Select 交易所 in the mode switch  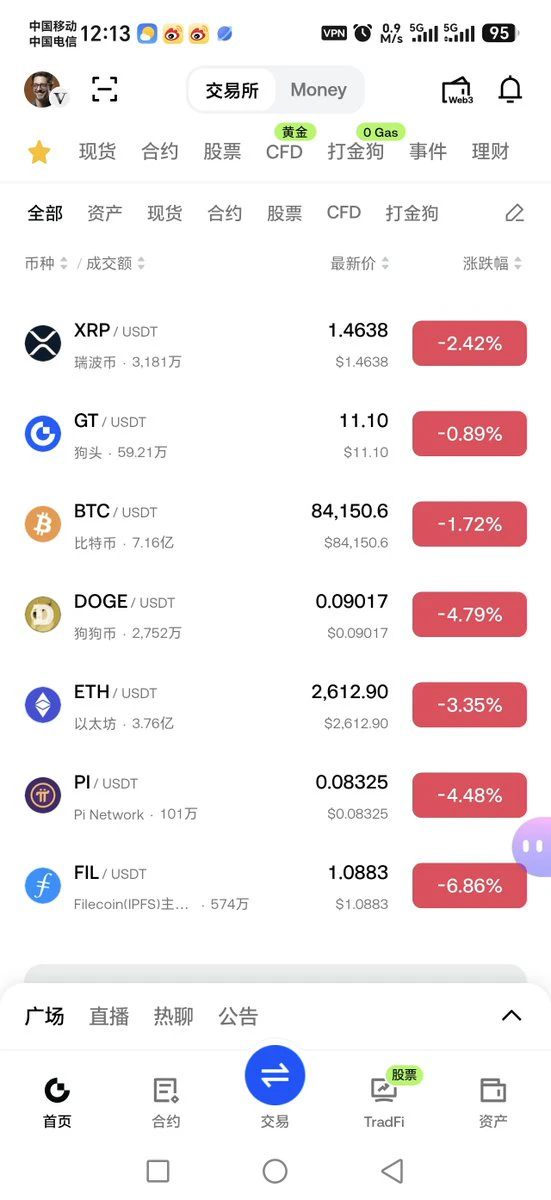coord(232,90)
